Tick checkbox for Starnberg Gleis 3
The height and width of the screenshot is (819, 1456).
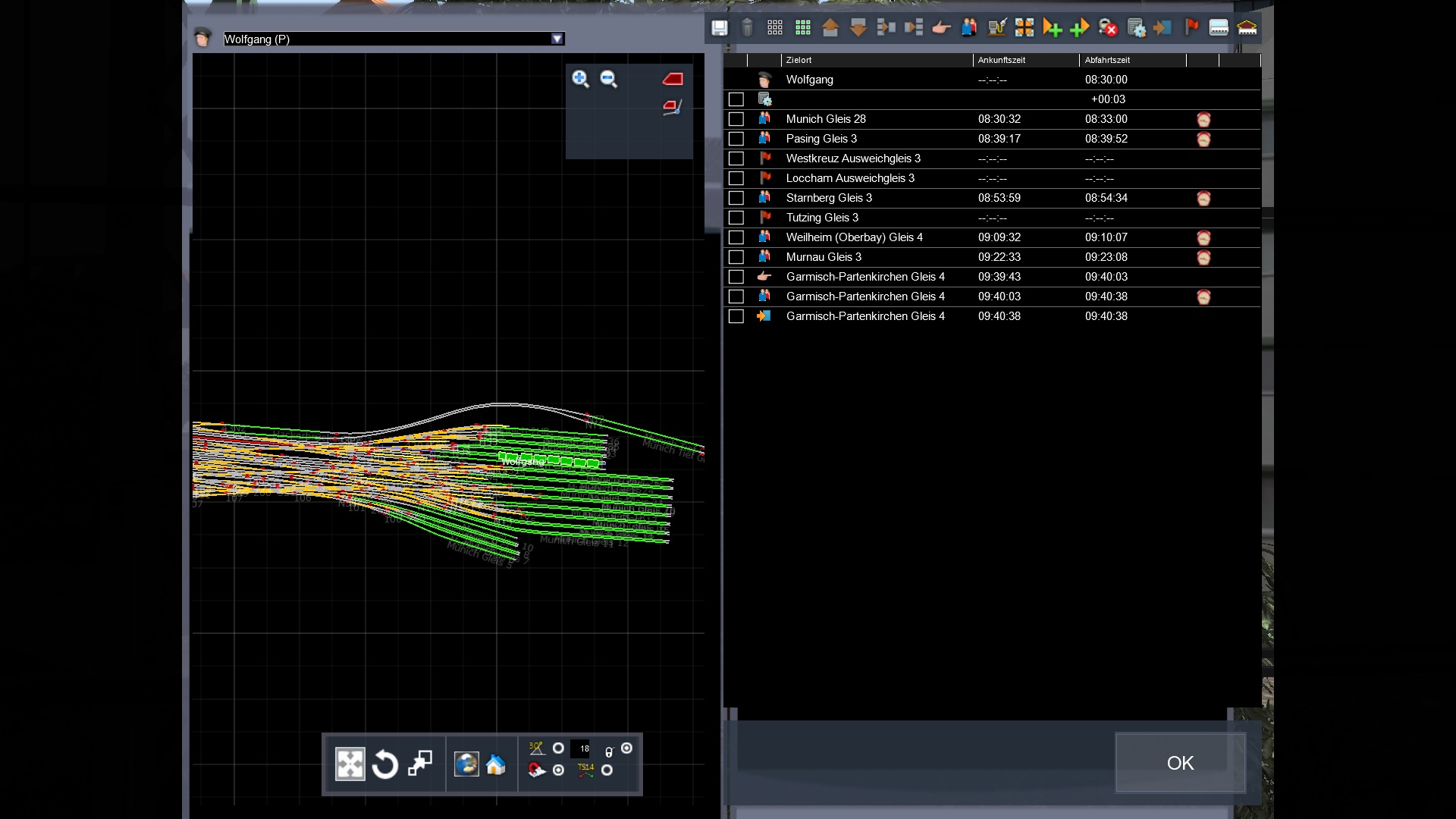[736, 198]
